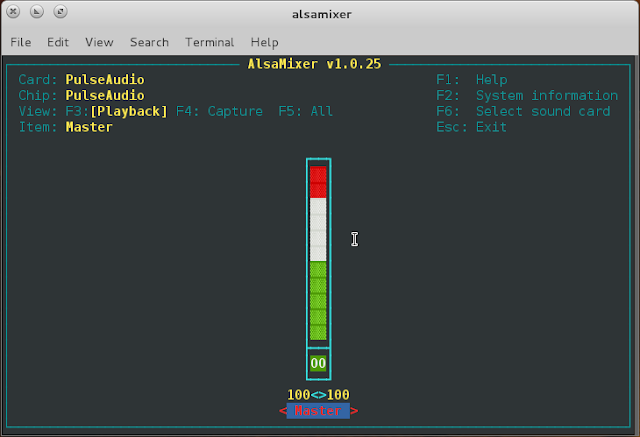Image resolution: width=640 pixels, height=437 pixels.
Task: Click the alsamixer window title bar
Action: [322, 14]
